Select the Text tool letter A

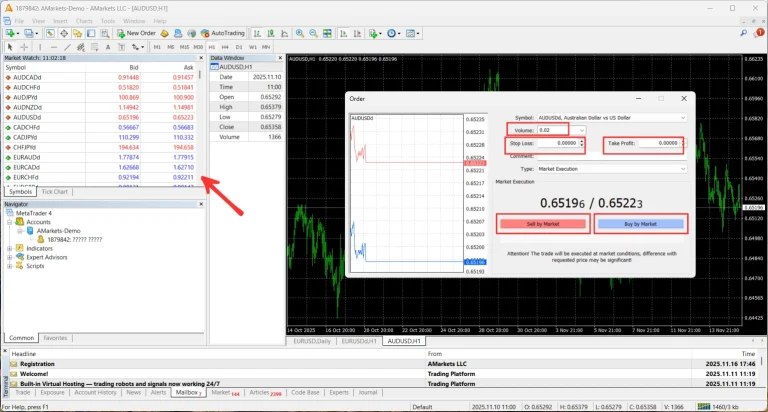108,47
